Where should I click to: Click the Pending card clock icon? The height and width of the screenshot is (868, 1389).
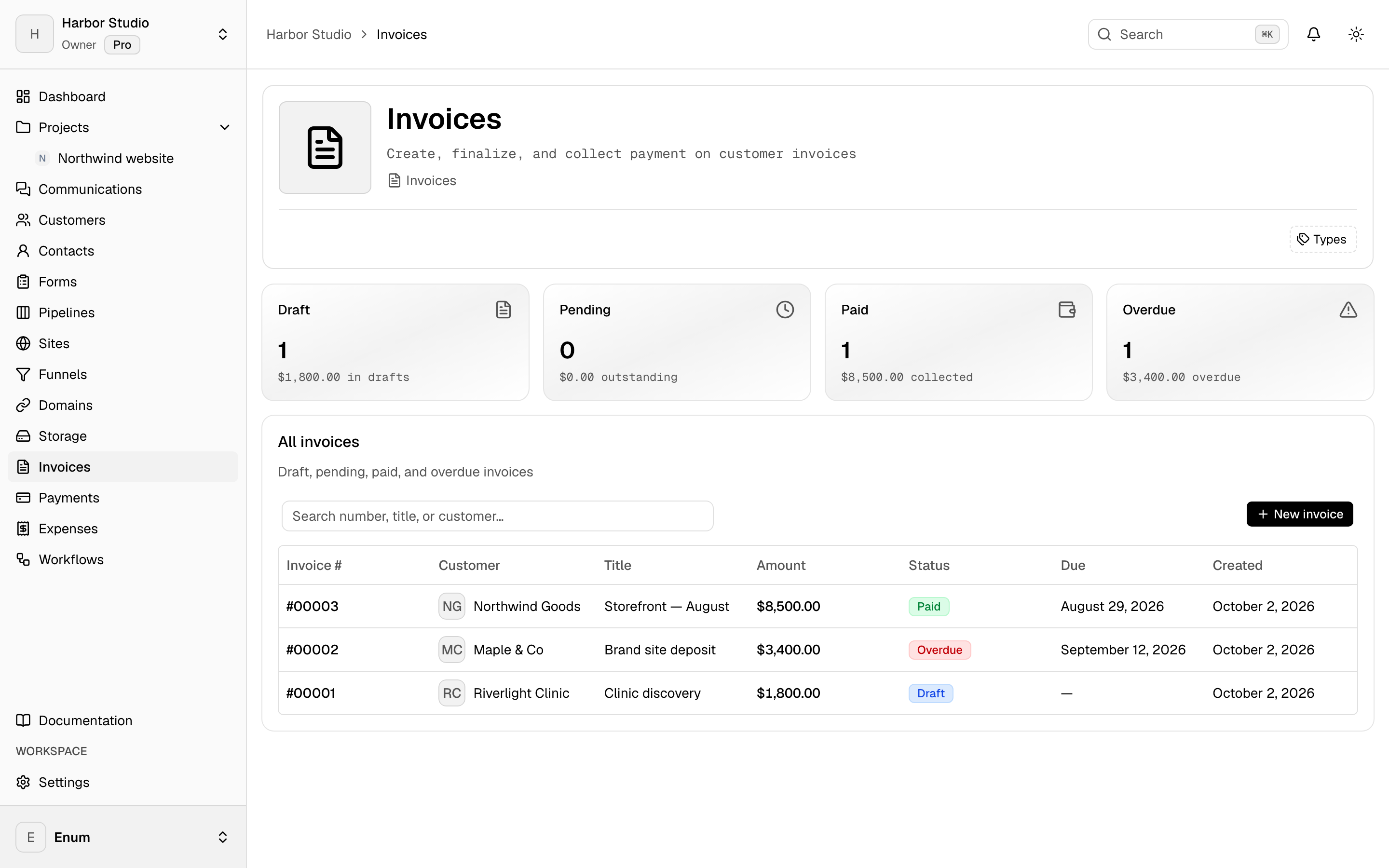coord(785,310)
